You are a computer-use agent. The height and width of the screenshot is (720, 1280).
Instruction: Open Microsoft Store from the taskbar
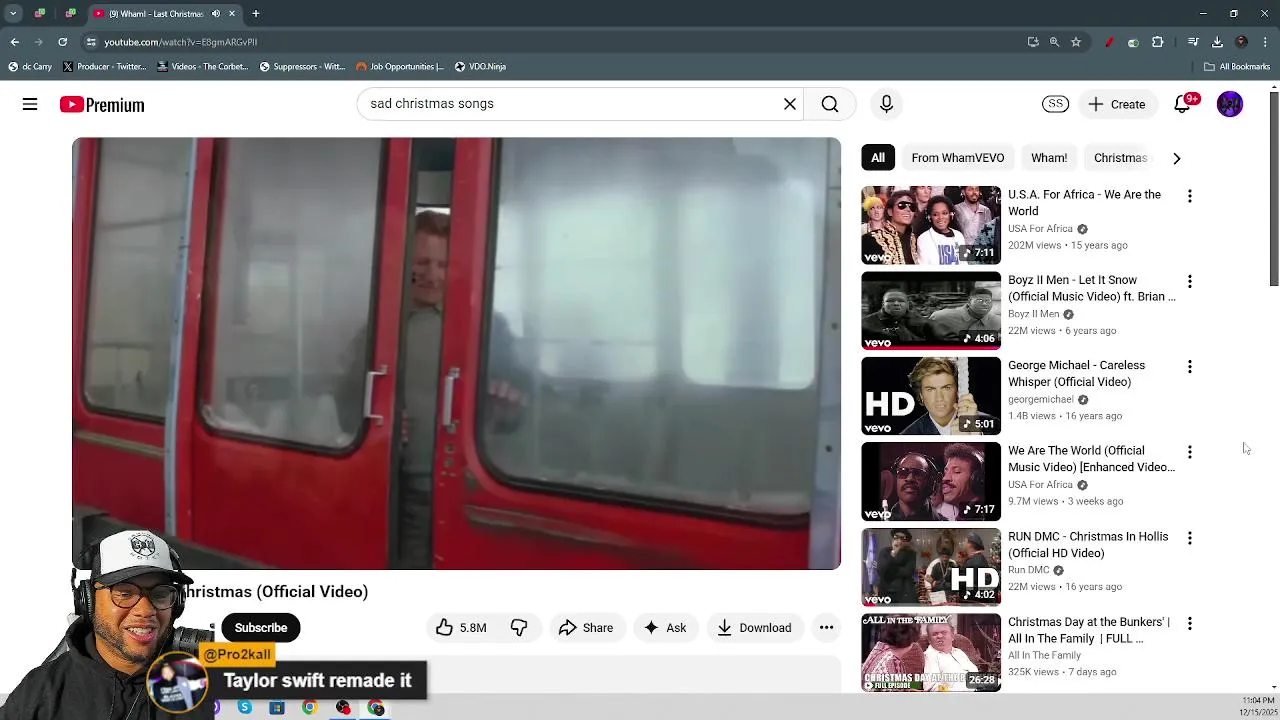point(277,708)
